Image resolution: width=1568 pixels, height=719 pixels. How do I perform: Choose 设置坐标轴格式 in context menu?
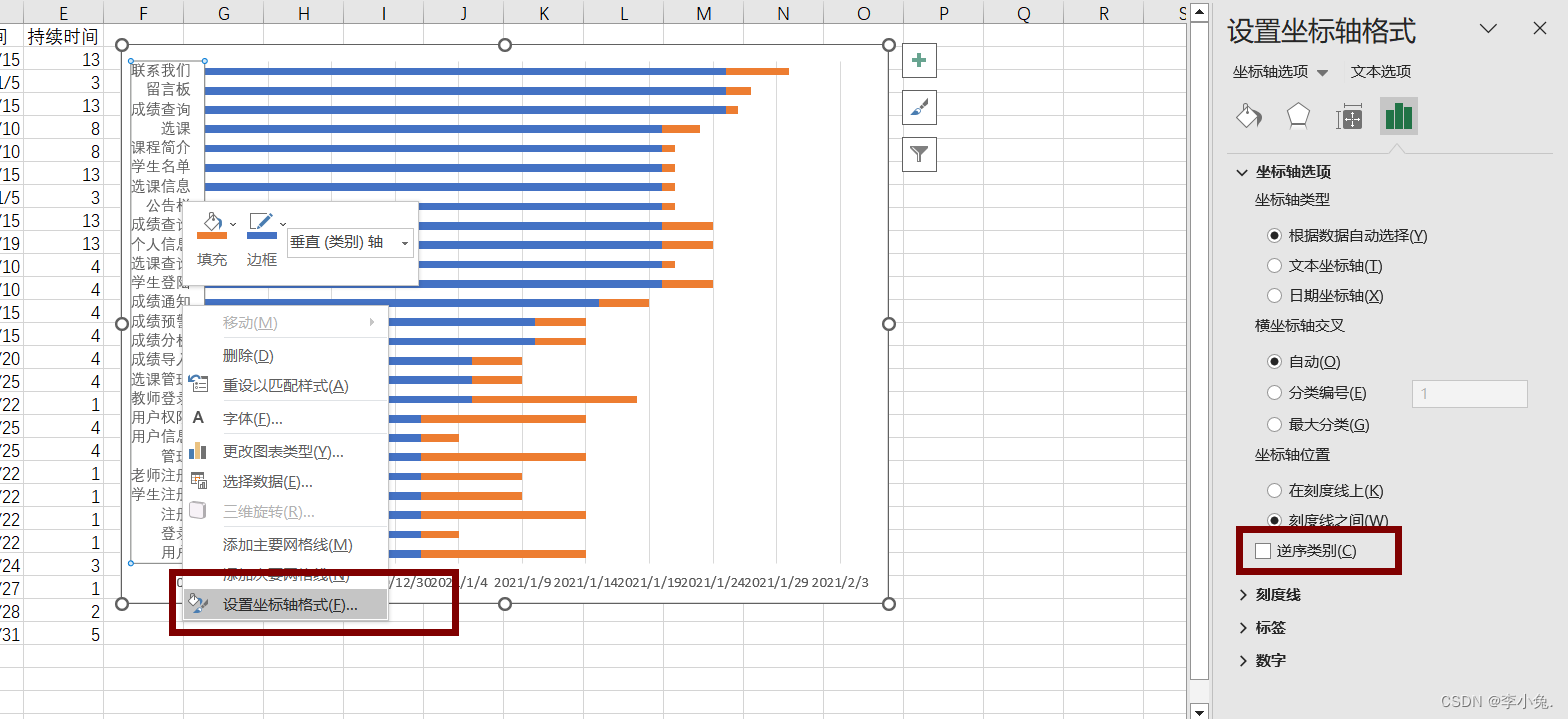pos(286,605)
